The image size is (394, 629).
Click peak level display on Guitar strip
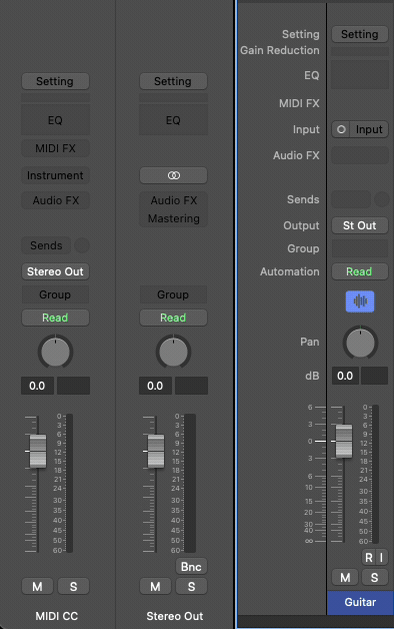[x=374, y=376]
